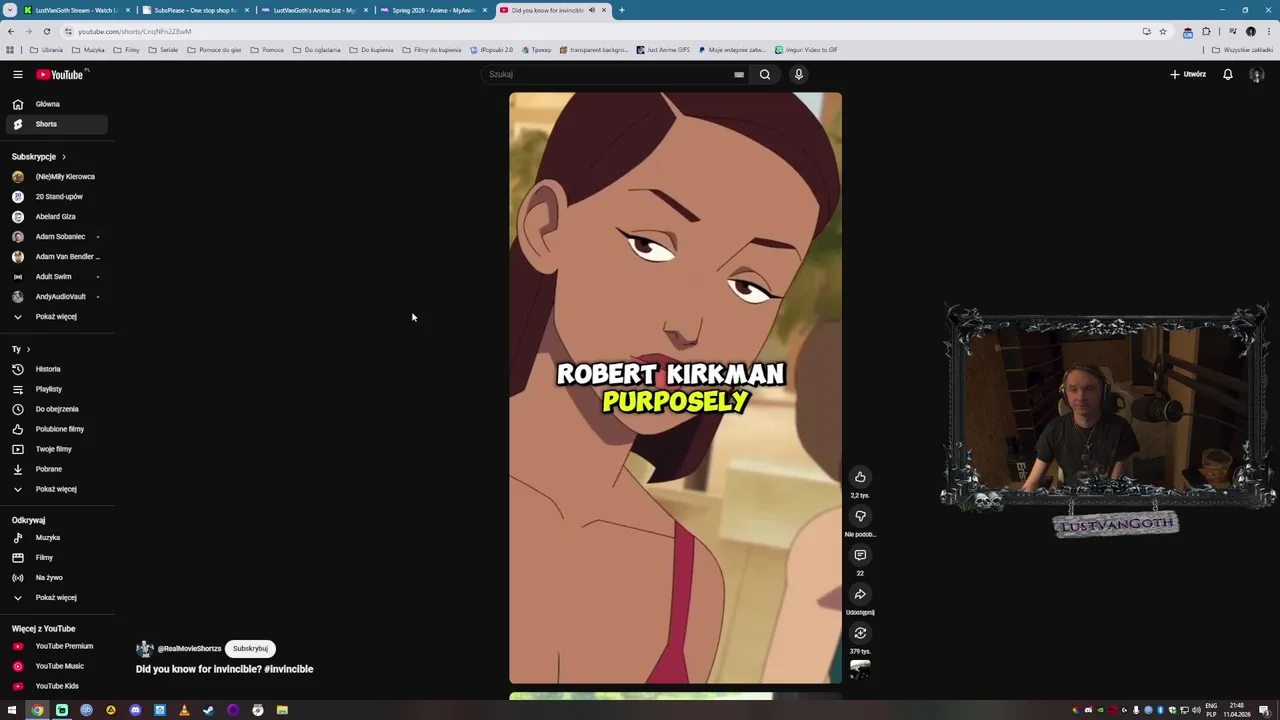Open Adam Van Bendler channel subscription
This screenshot has width=1280, height=720.
(x=55, y=257)
